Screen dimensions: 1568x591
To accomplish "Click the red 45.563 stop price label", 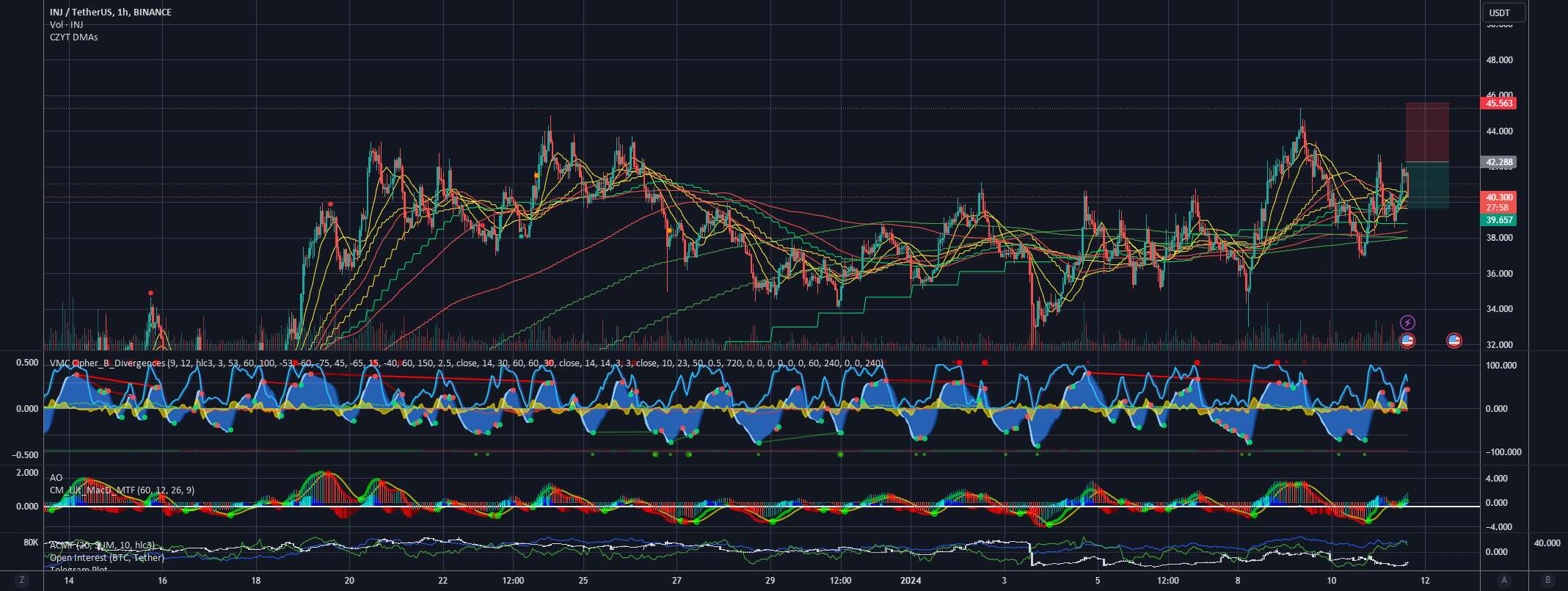I will coord(1500,104).
